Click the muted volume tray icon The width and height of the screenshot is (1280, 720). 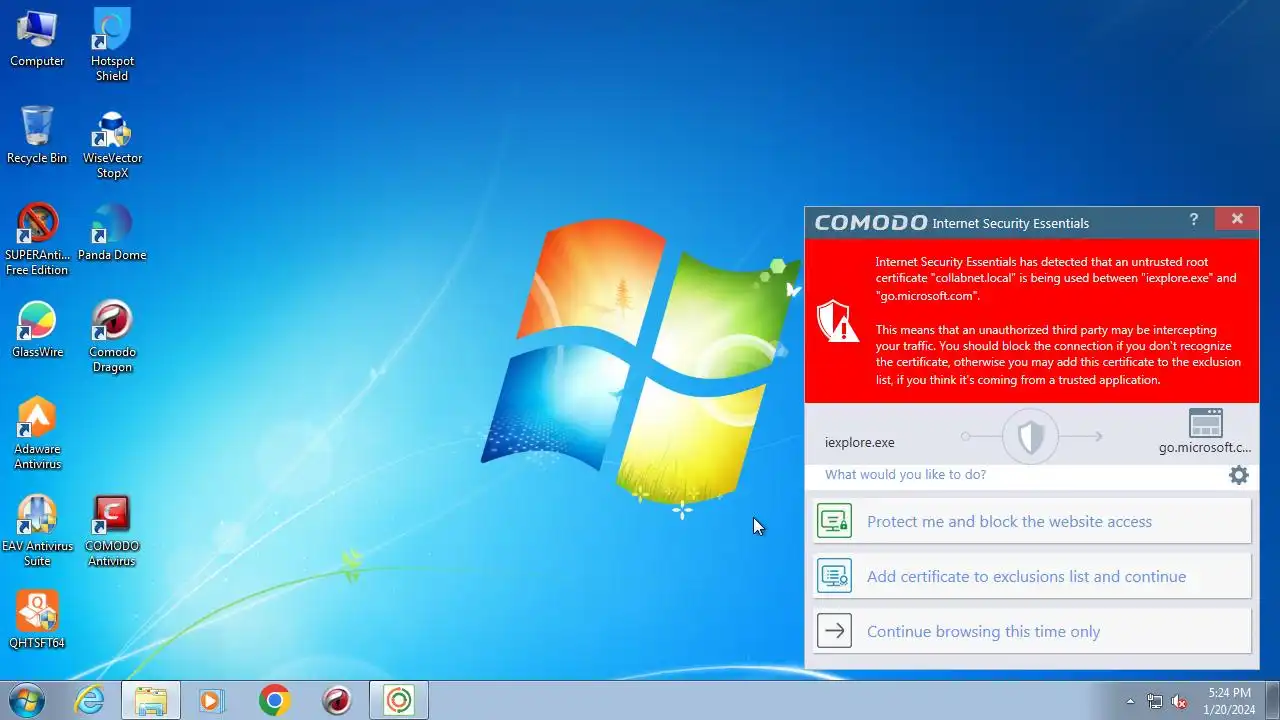point(1180,701)
